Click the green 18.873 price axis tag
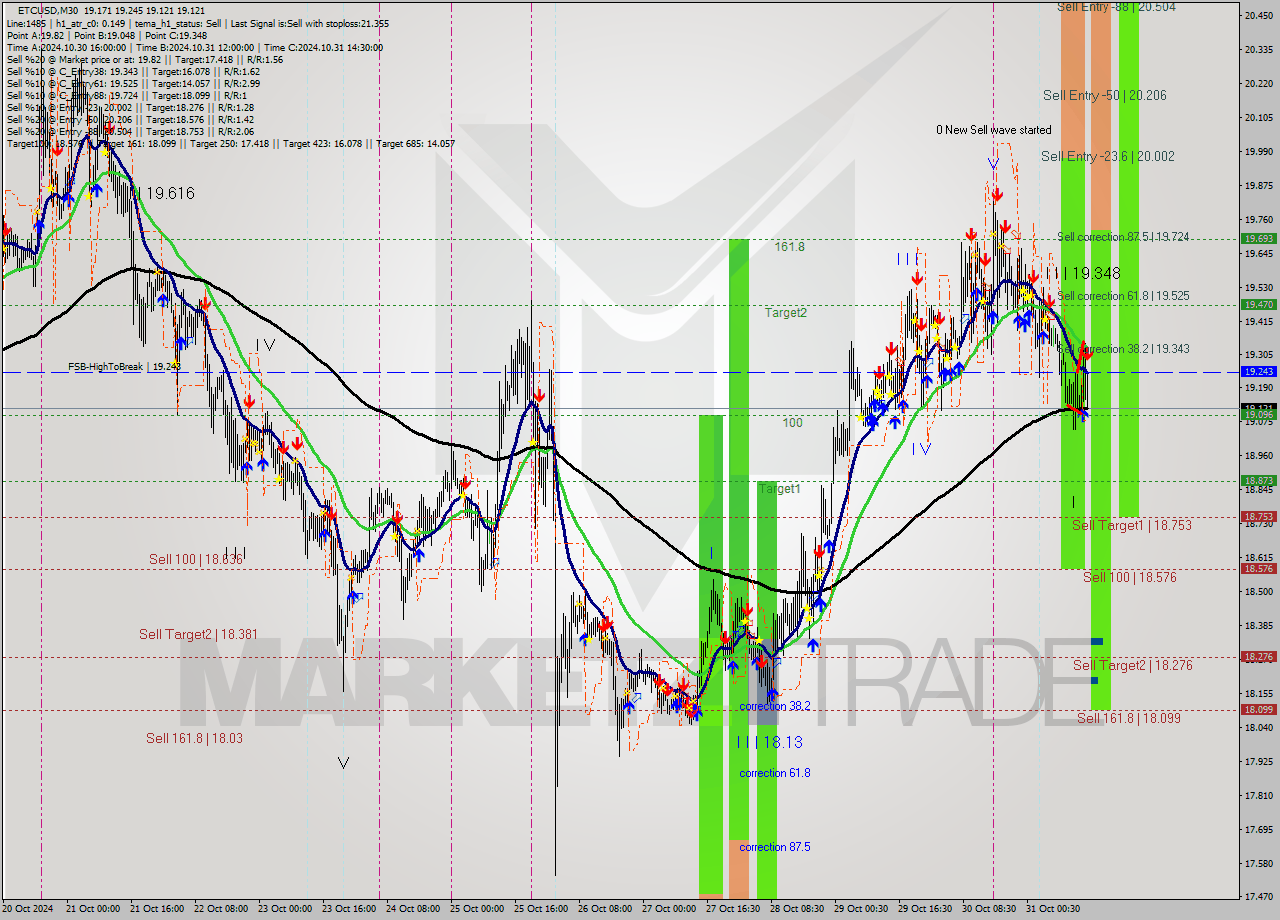The height and width of the screenshot is (920, 1280). click(1258, 480)
